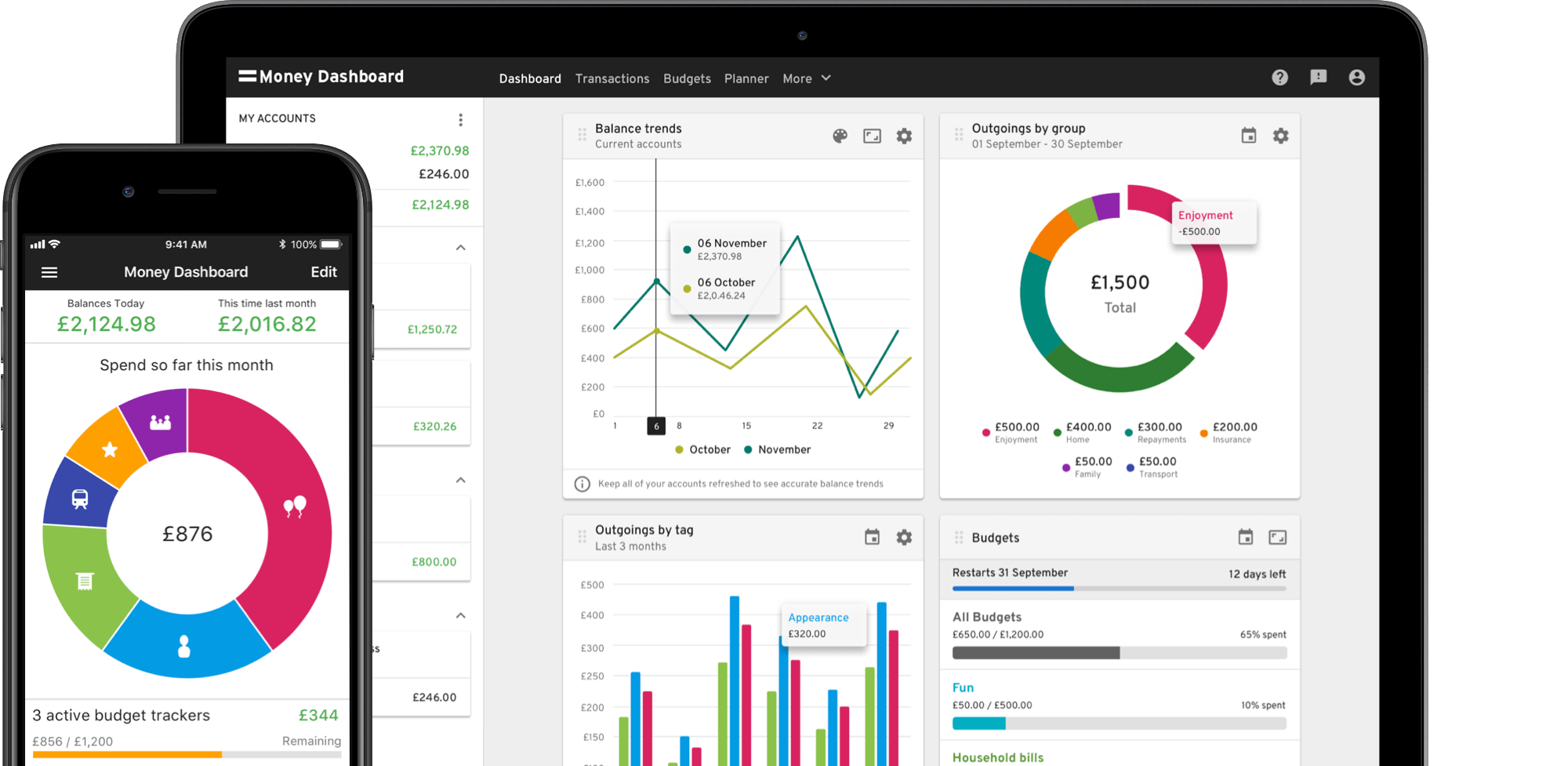Open the Fun budget link
Viewport: 1568px width, 766px height.
pos(963,688)
